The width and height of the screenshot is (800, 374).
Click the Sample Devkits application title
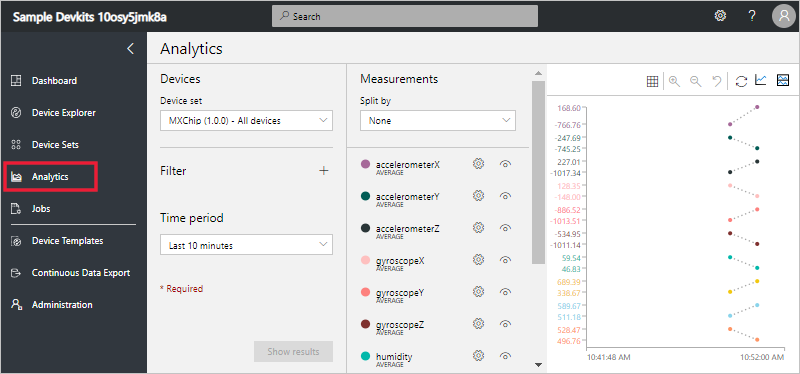90,17
